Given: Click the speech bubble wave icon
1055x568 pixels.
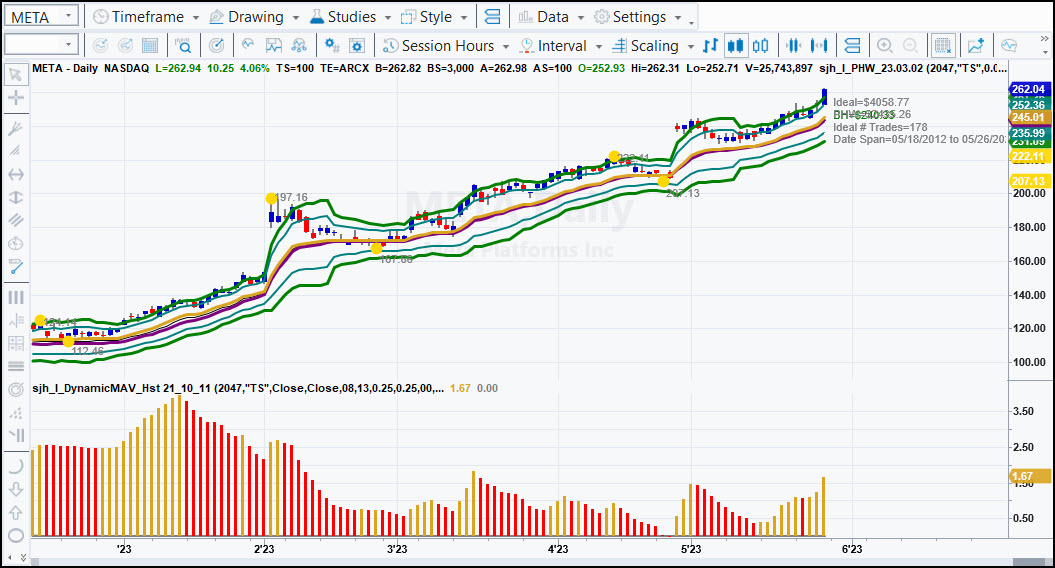Looking at the screenshot, I should (1009, 46).
